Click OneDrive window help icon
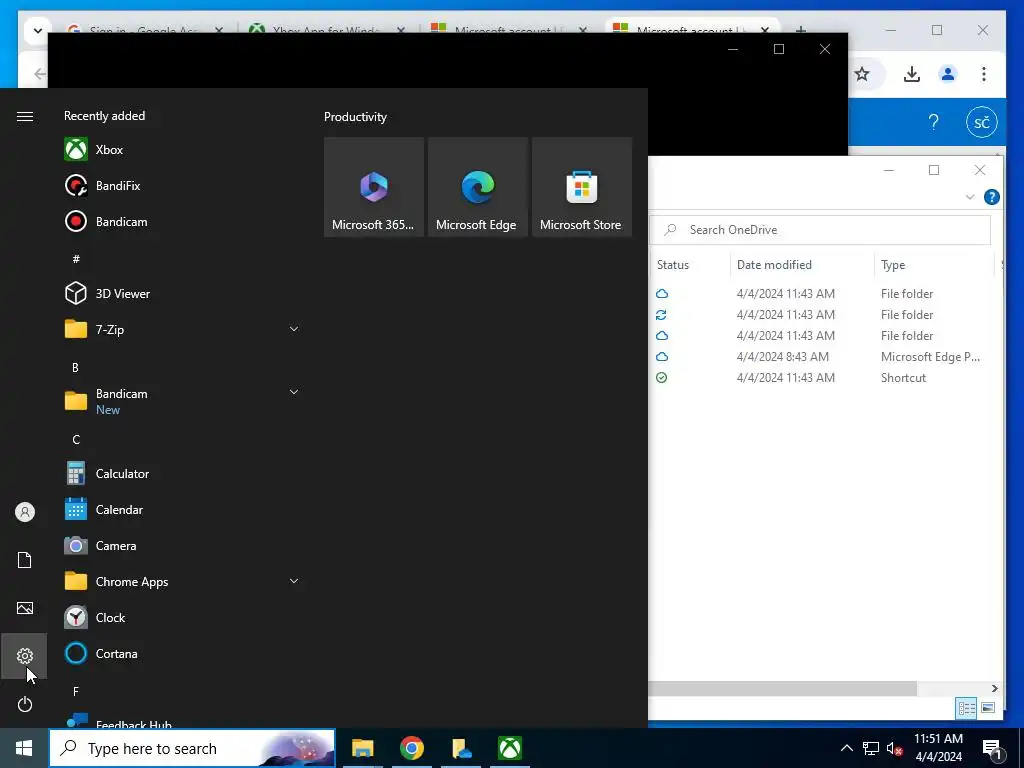 [x=991, y=197]
